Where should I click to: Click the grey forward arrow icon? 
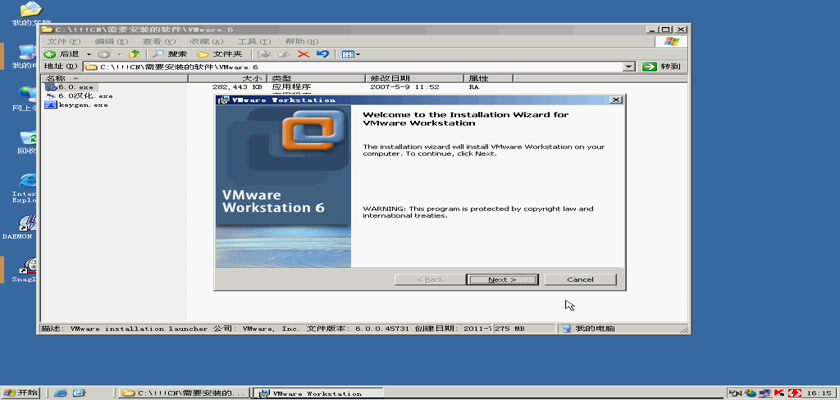click(x=104, y=54)
